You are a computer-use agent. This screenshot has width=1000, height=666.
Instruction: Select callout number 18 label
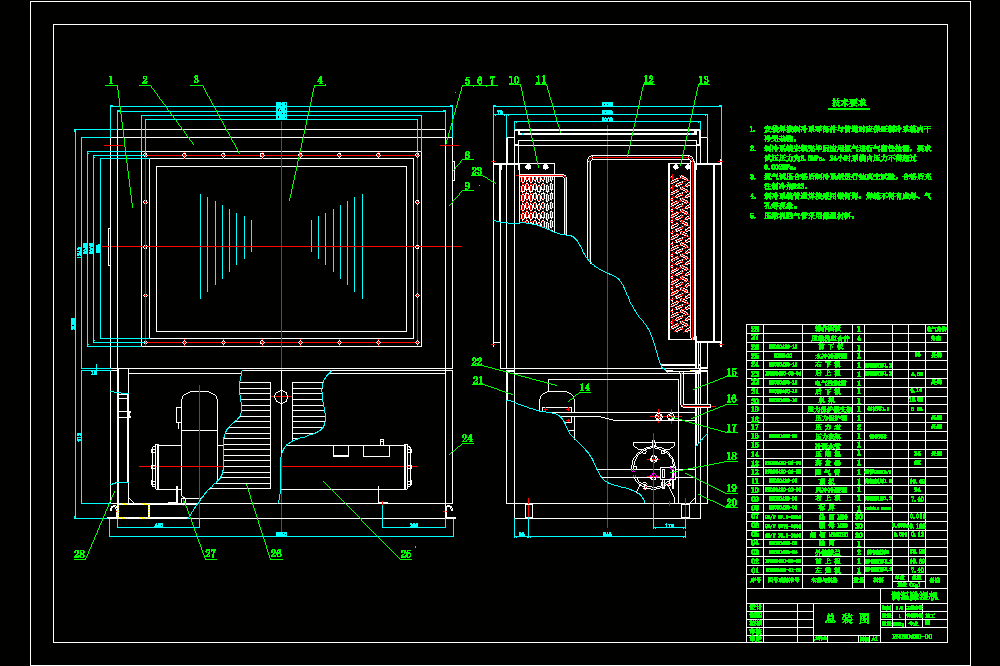pos(732,456)
